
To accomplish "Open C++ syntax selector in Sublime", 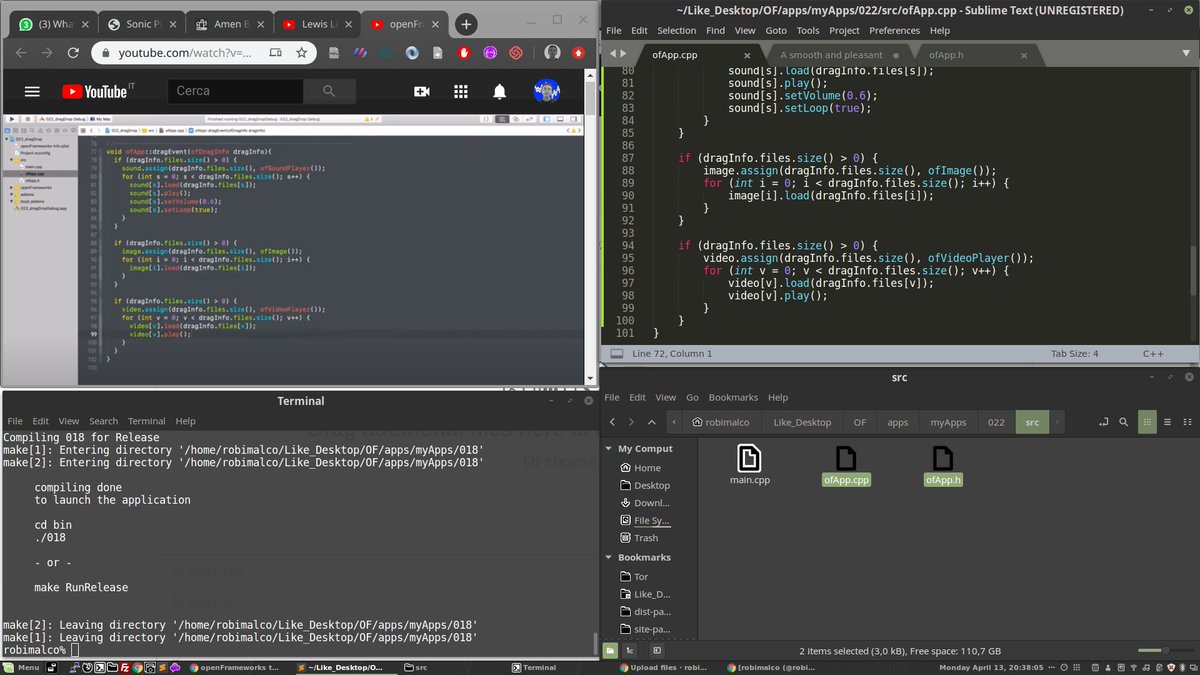I will click(x=1153, y=353).
